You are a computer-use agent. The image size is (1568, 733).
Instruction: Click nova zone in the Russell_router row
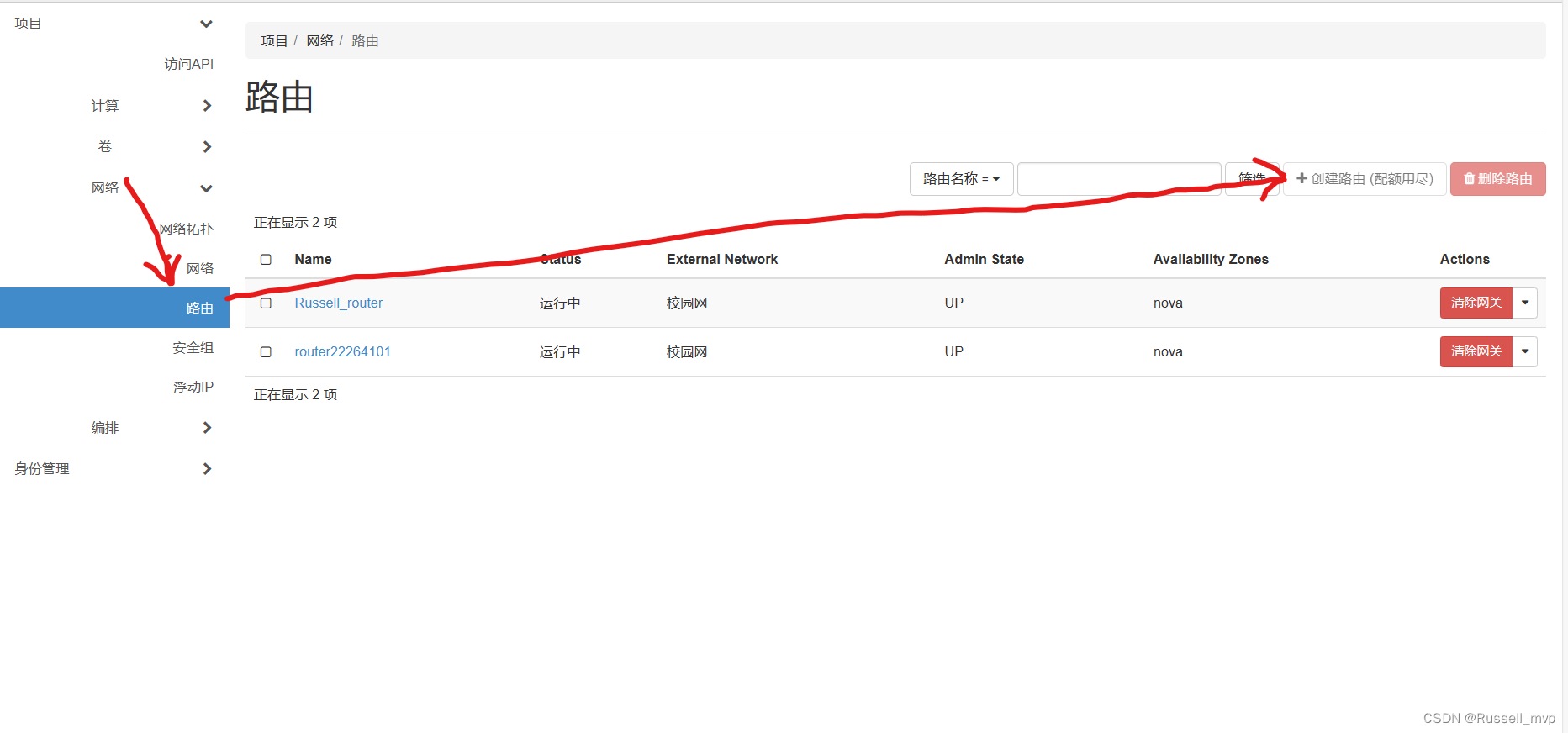pos(1168,303)
